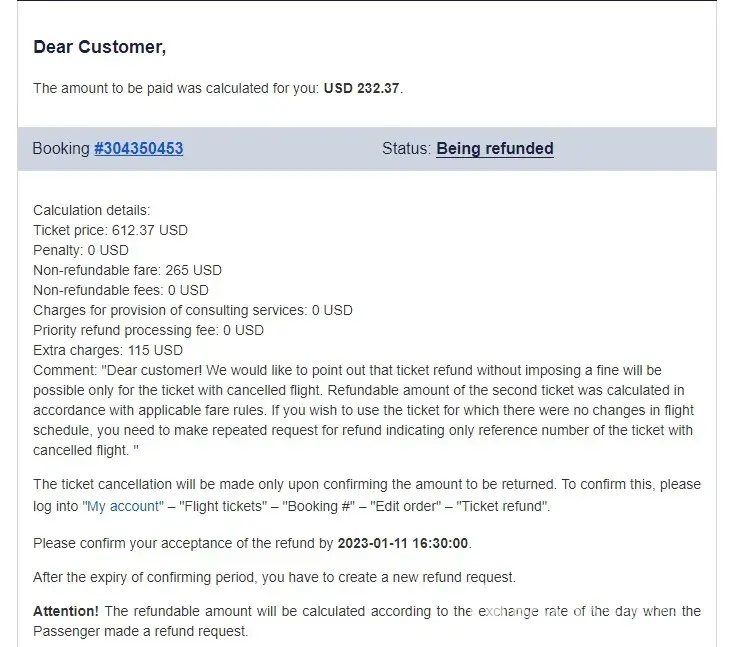Click the consulting services charges line

click(x=193, y=310)
